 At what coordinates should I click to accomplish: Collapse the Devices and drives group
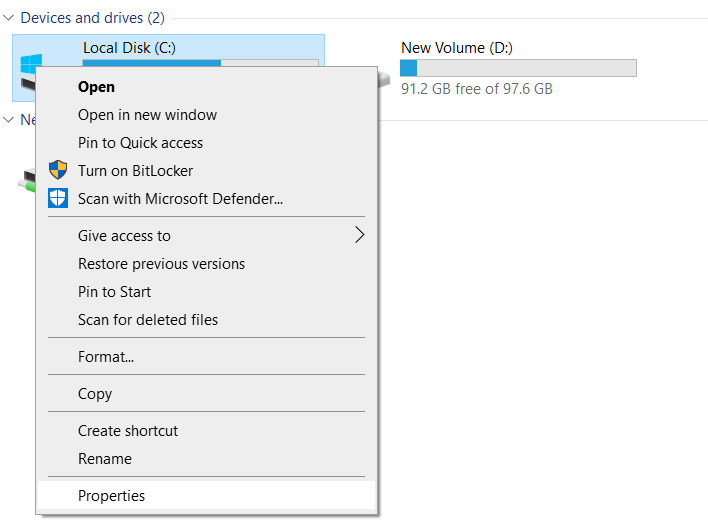point(9,18)
